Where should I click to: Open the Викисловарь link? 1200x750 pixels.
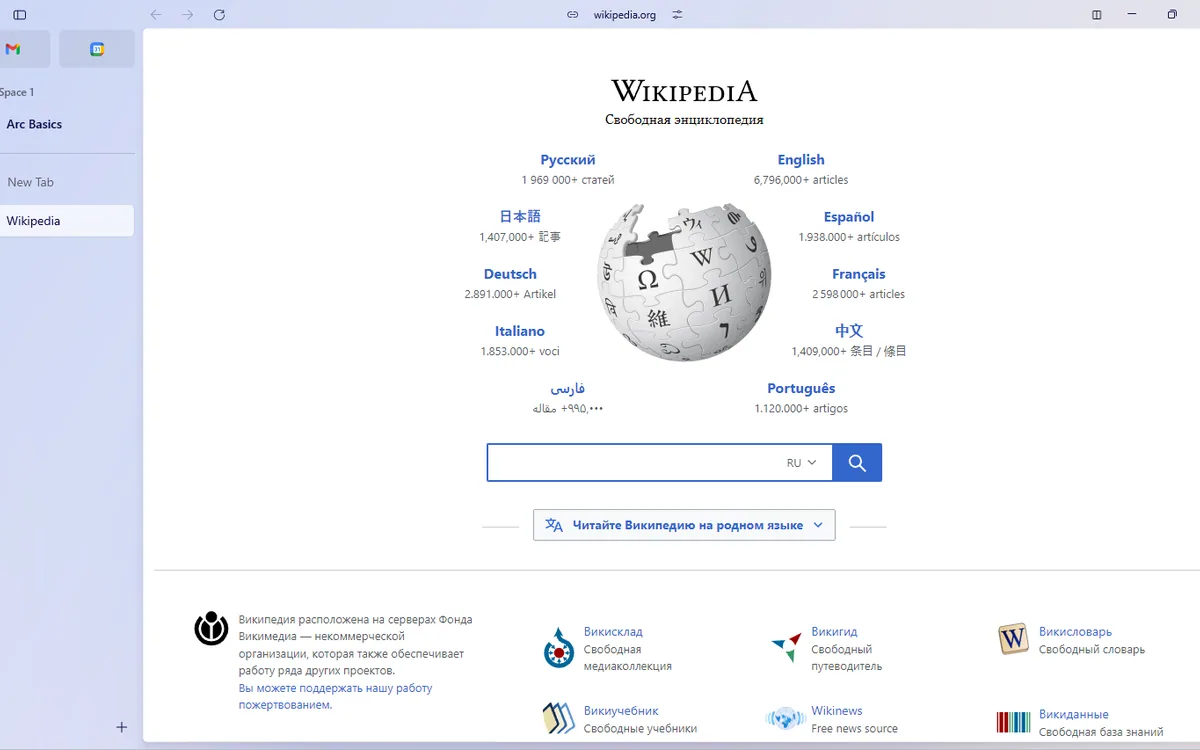tap(1075, 632)
